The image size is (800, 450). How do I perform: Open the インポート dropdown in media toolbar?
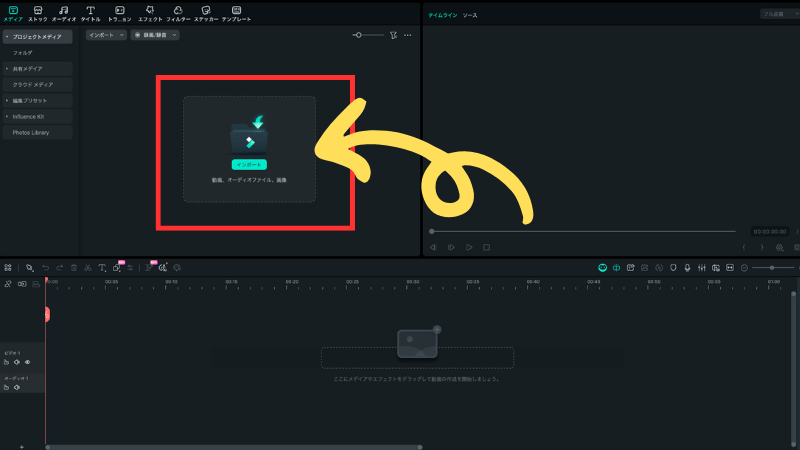[x=106, y=35]
